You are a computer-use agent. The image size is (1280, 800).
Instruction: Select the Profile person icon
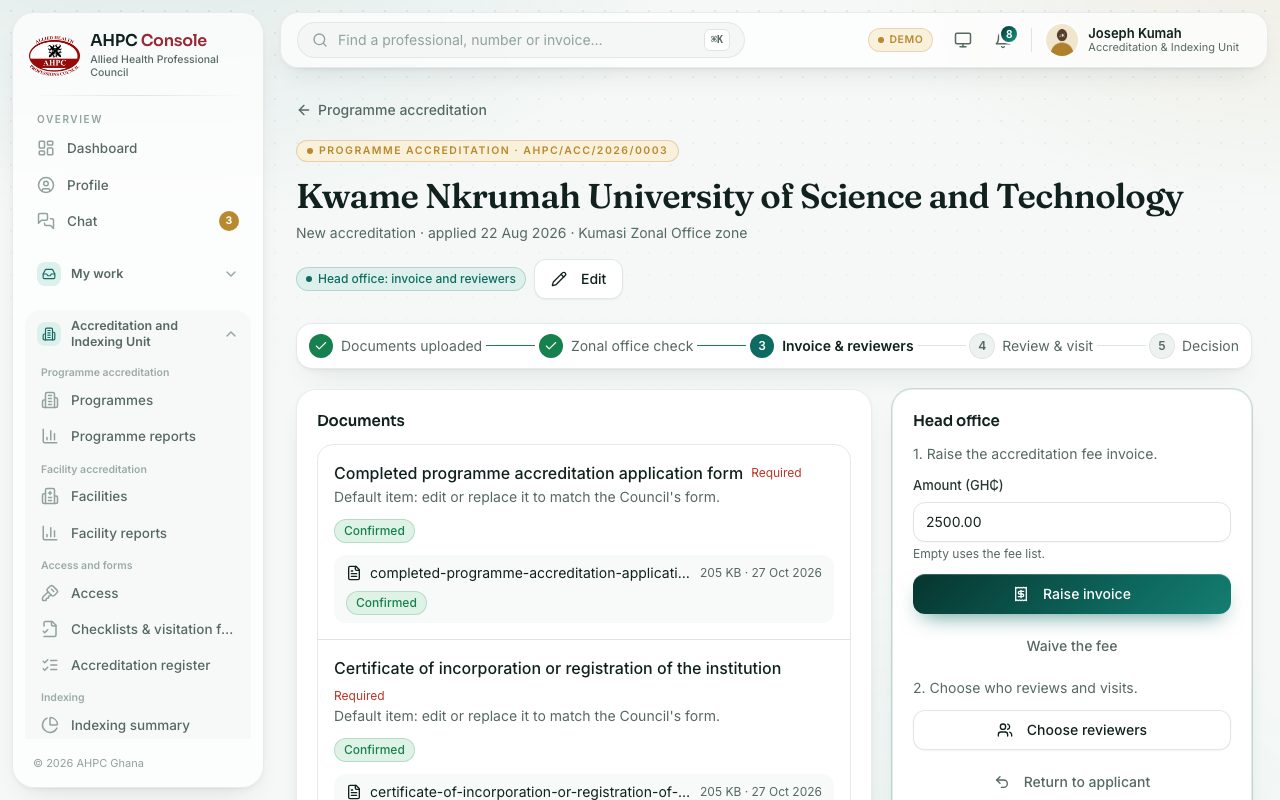[x=46, y=185]
